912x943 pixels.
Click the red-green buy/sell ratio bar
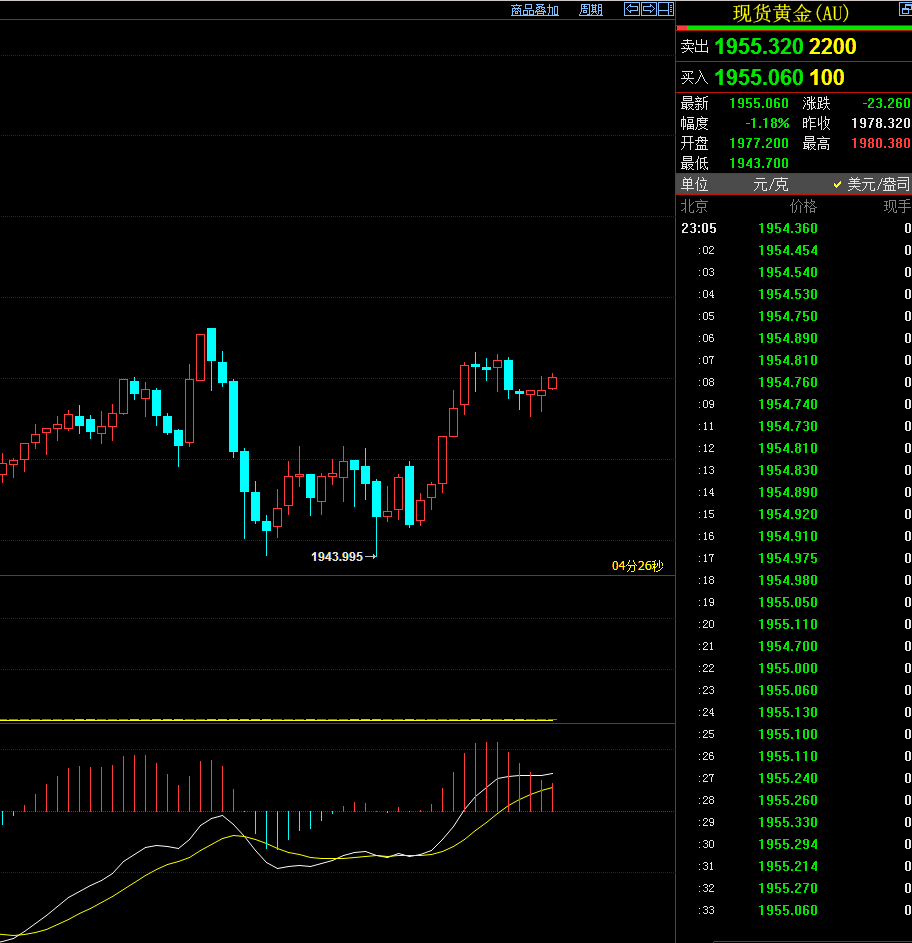coord(794,28)
